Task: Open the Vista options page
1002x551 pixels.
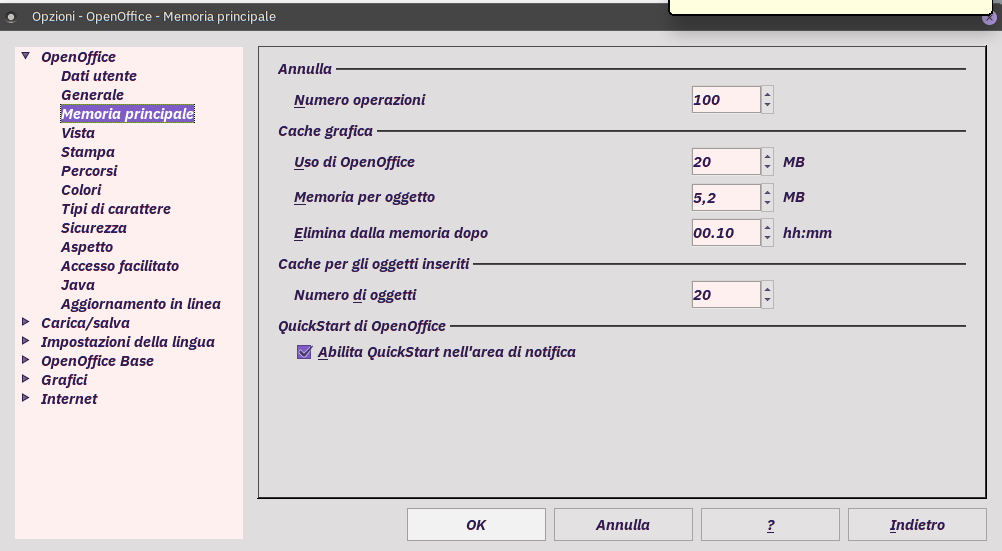Action: point(78,133)
